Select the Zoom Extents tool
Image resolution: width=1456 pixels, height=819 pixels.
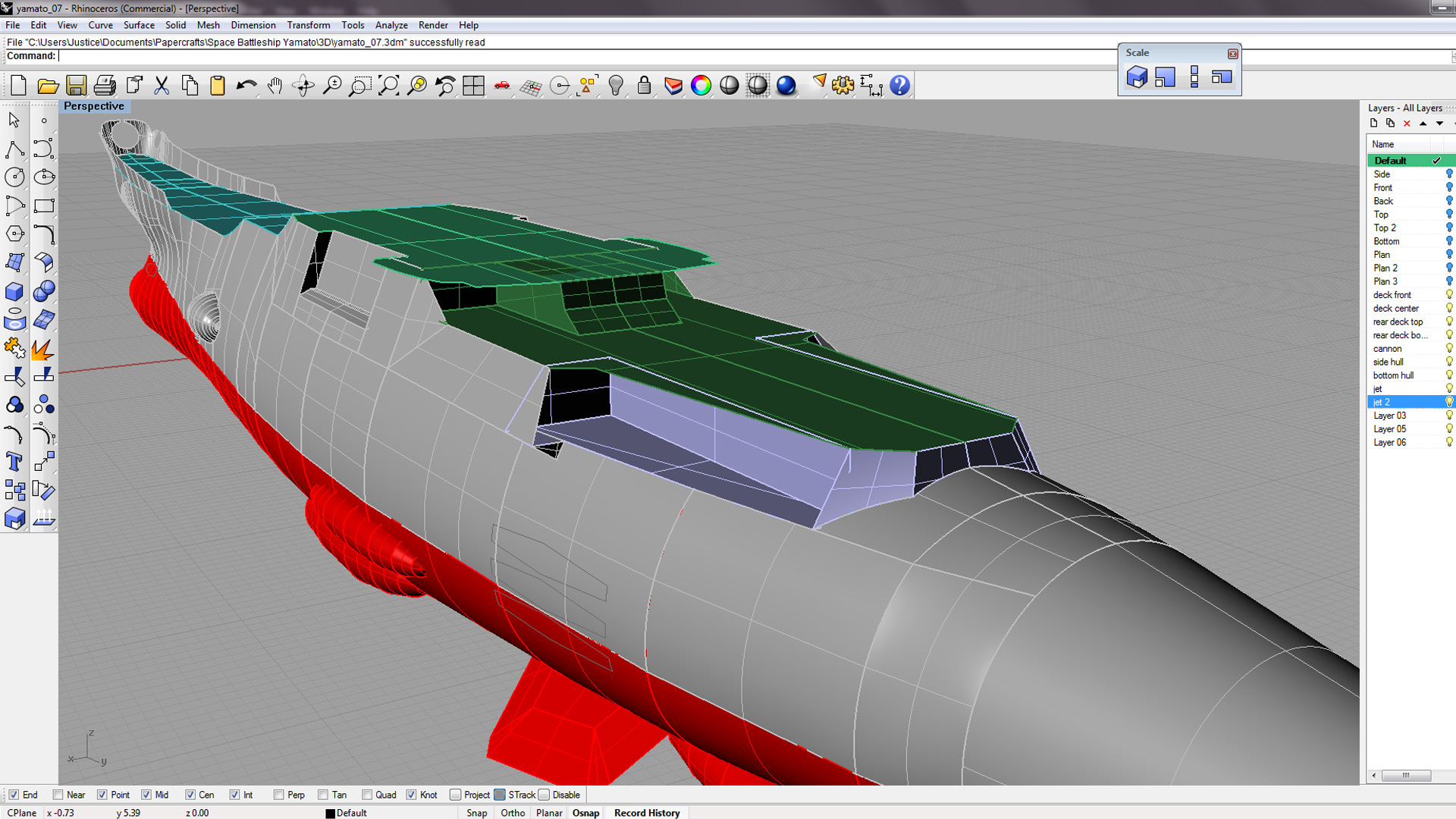[x=388, y=86]
